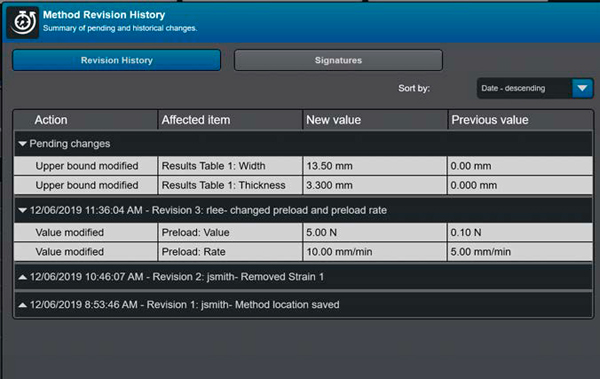Expand Revision 1 Method location saved
Viewport: 600px width, 379px height.
click(x=23, y=305)
